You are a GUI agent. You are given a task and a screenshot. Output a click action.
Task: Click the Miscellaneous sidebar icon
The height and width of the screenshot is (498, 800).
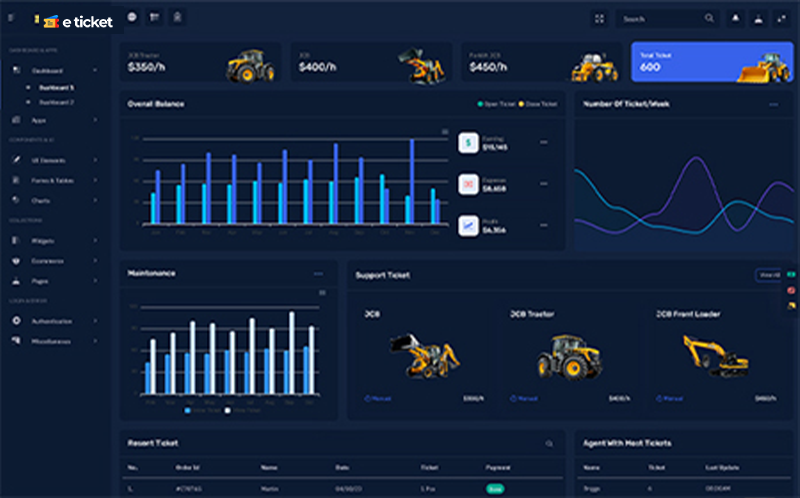[16, 340]
